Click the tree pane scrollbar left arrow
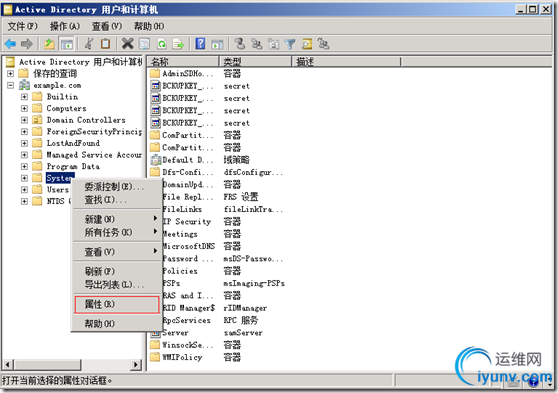Viewport: 558px width, 393px height. tap(7, 365)
